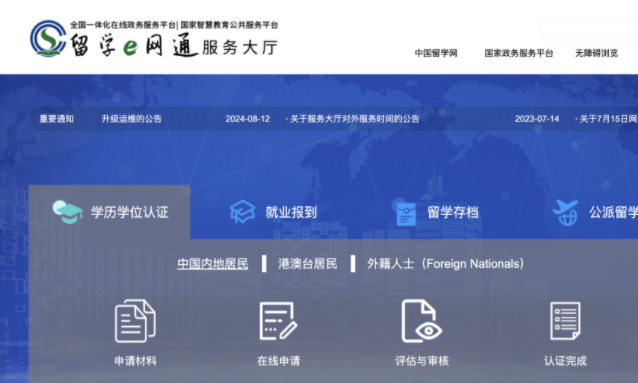Open the 认证完成 checklist icon

(x=565, y=321)
